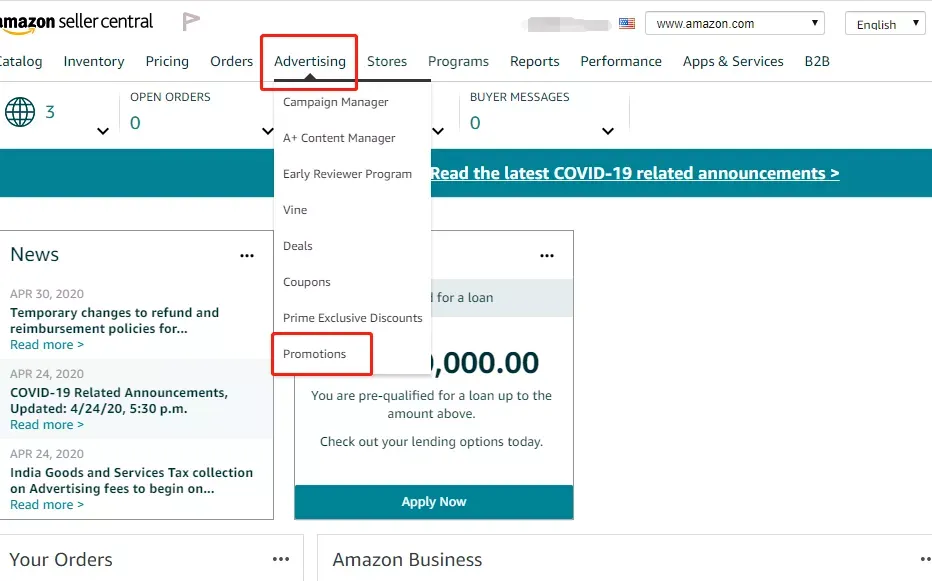
Task: Click the Amazon seller central logo
Action: (x=76, y=23)
